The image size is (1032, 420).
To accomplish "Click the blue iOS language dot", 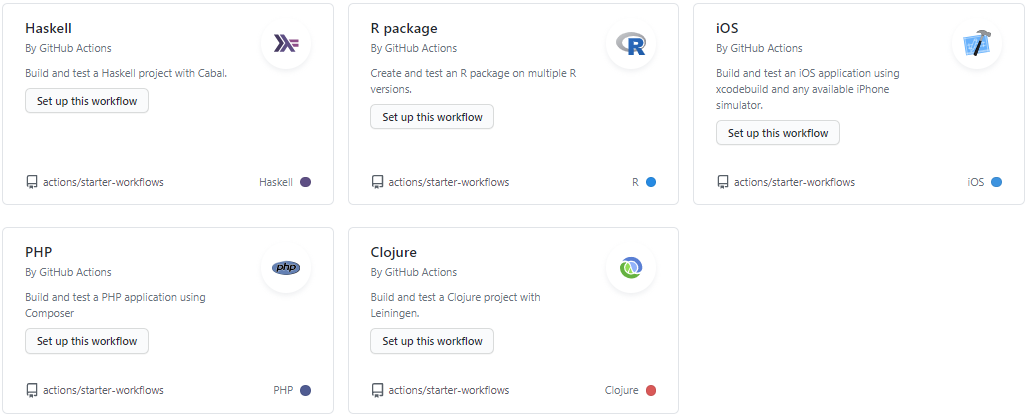I will (996, 182).
